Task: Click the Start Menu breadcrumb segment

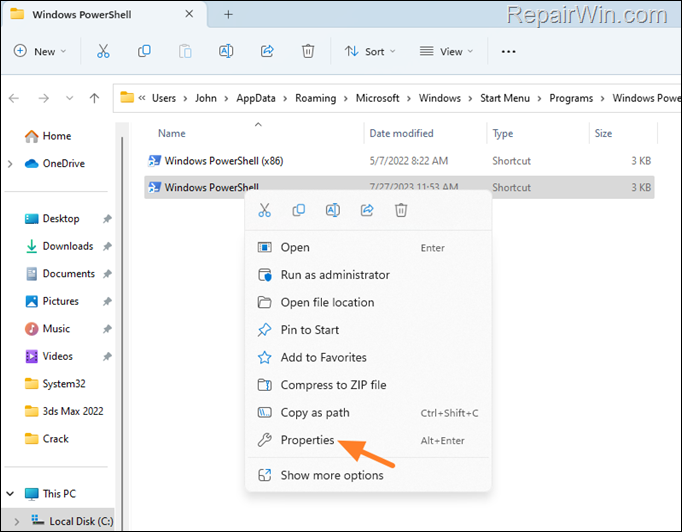Action: coord(505,98)
